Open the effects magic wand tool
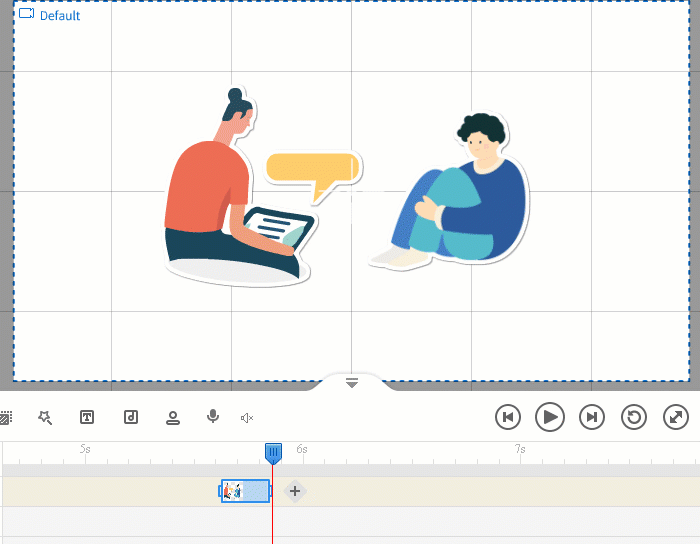Screen dimensions: 700x544 45,418
